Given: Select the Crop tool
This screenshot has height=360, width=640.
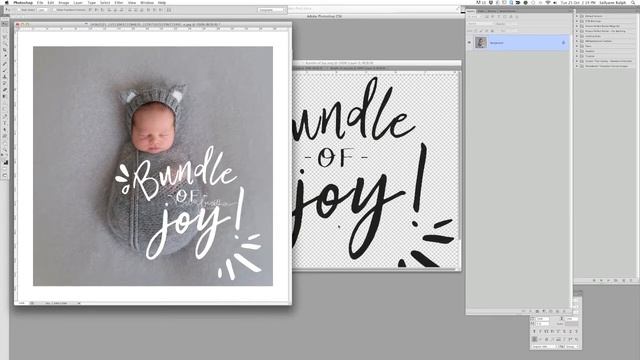Looking at the screenshot, I should click(x=5, y=50).
